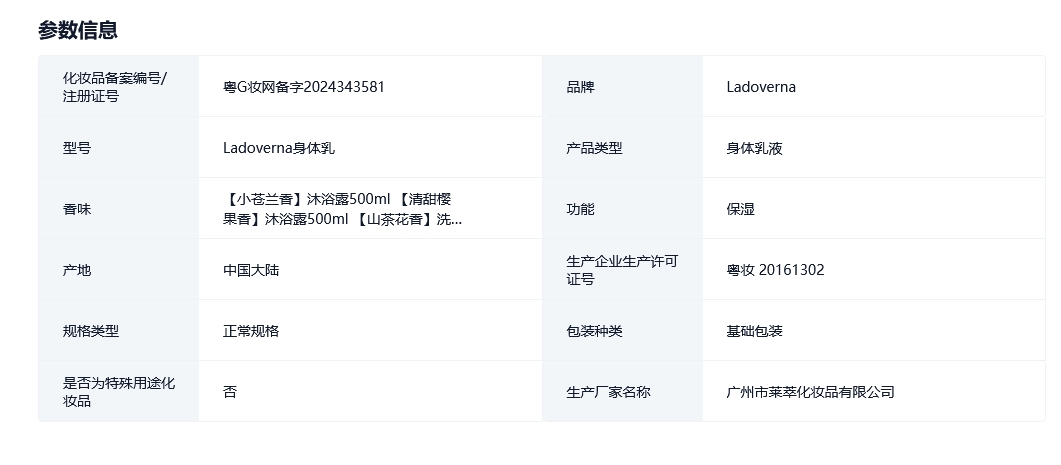Click the 是否为特殊用途化妆品 label

pyautogui.click(x=118, y=391)
